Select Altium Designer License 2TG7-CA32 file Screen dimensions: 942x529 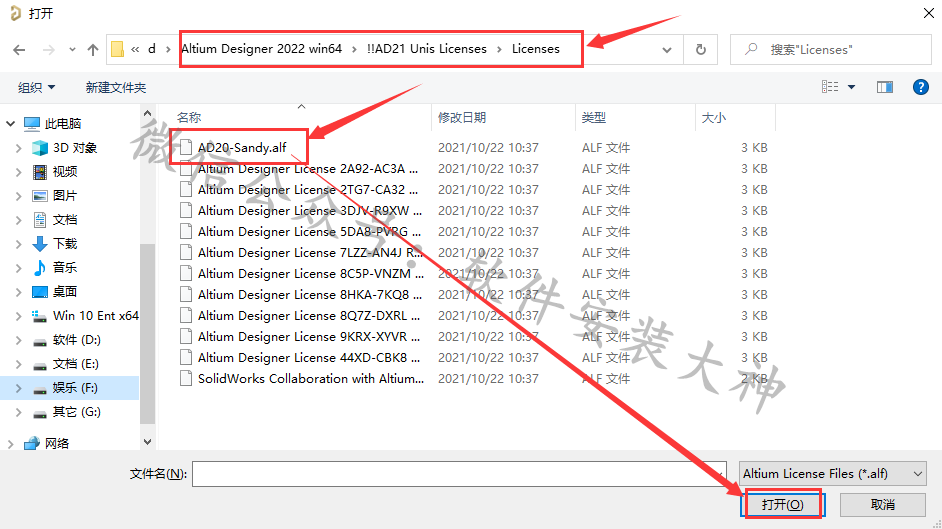tap(308, 190)
